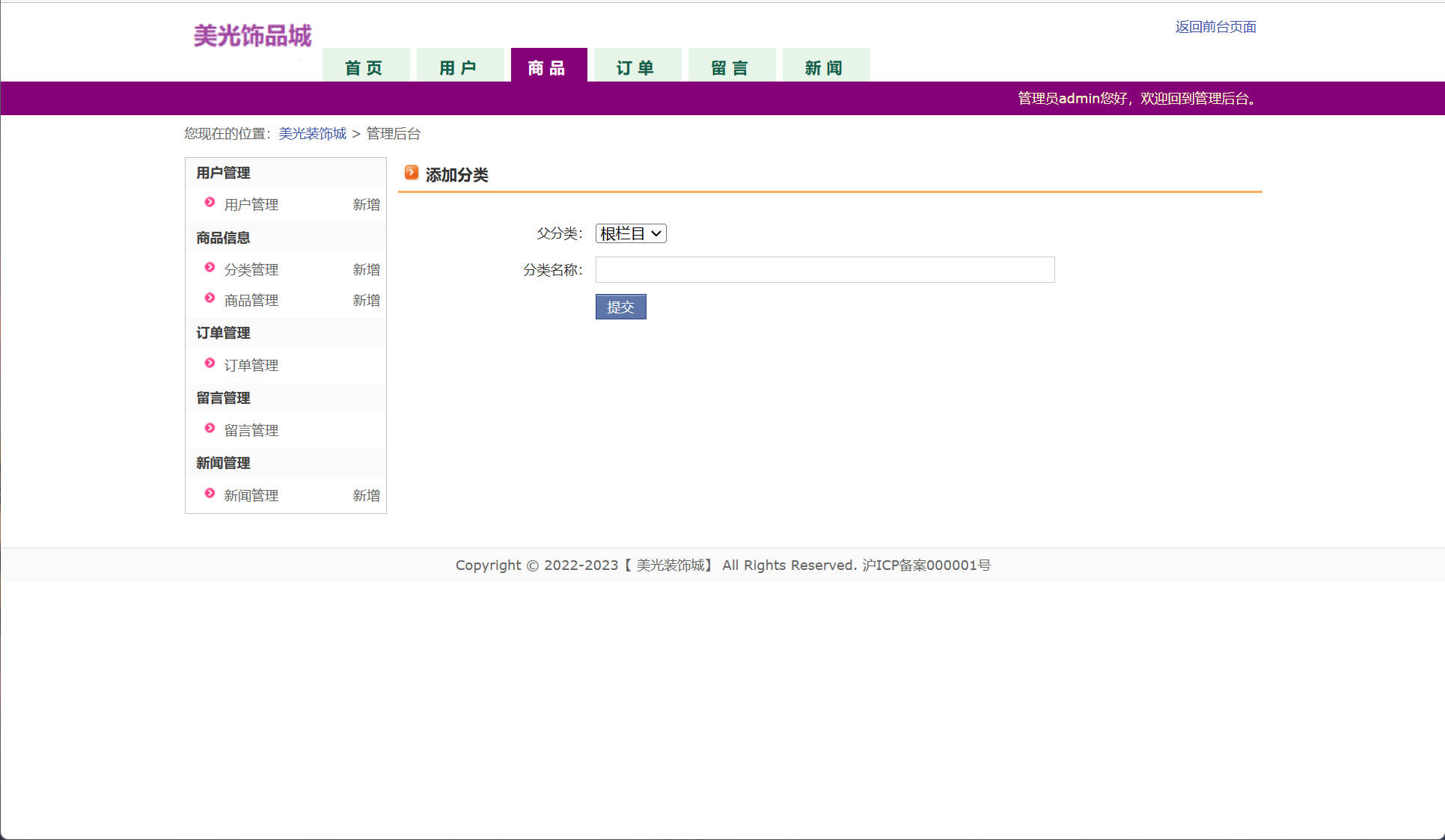The image size is (1445, 840).
Task: Follow the 返回前台页面 link
Action: (x=1215, y=27)
